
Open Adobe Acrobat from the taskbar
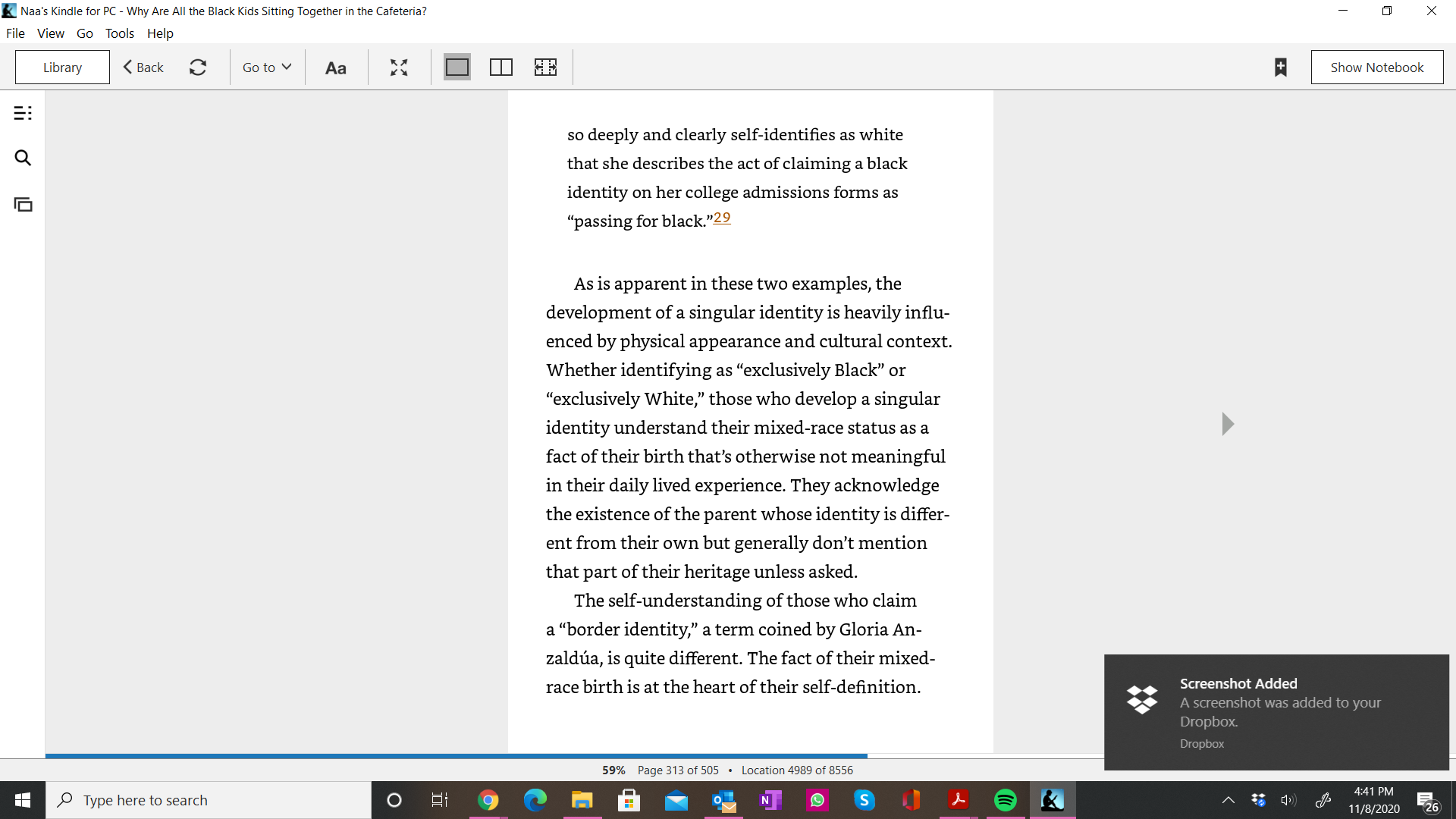click(959, 800)
